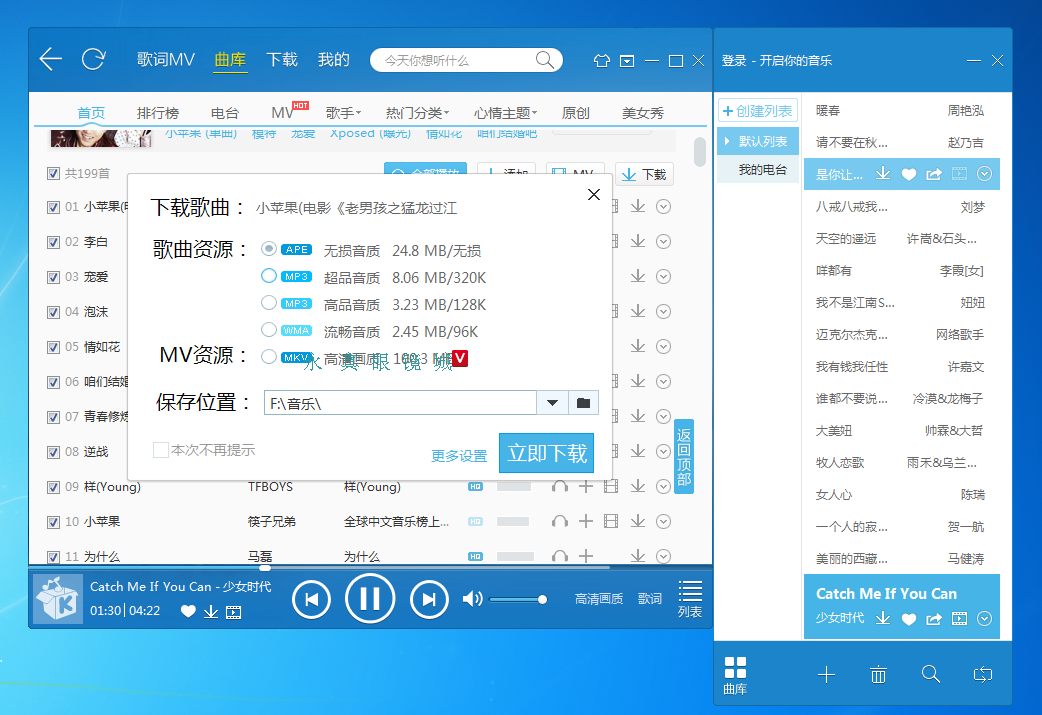Screen dimensions: 1042x715
Task: Switch to the 歌词MV tab
Action: 165,60
